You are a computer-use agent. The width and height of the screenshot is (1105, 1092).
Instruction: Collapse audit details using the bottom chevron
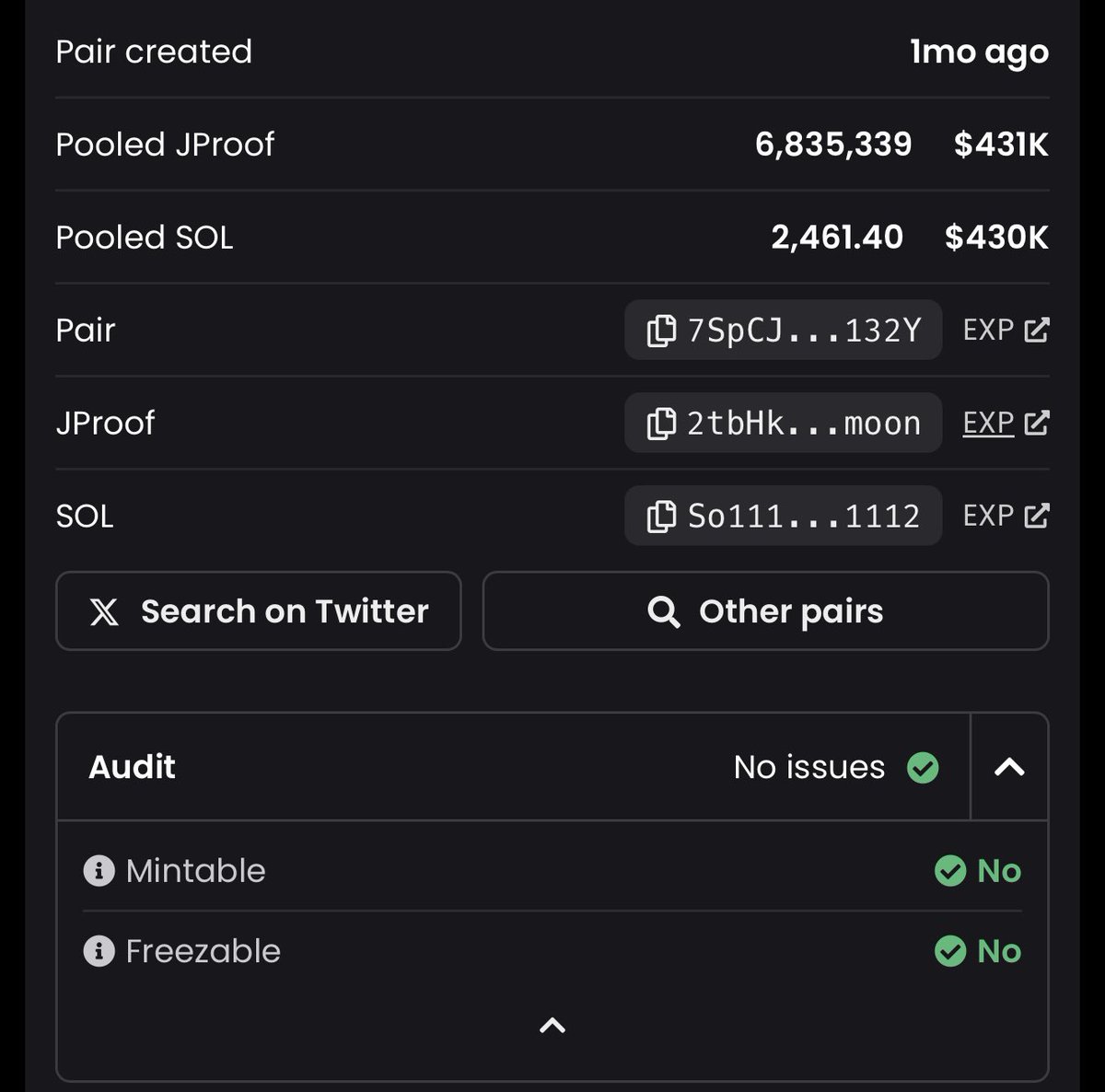click(552, 1025)
